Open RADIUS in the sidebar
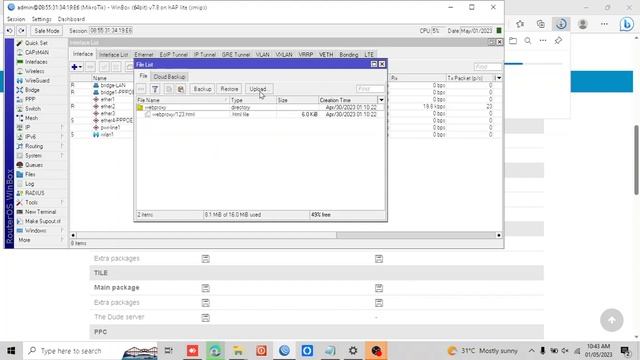Image resolution: width=640 pixels, height=360 pixels. [34, 193]
